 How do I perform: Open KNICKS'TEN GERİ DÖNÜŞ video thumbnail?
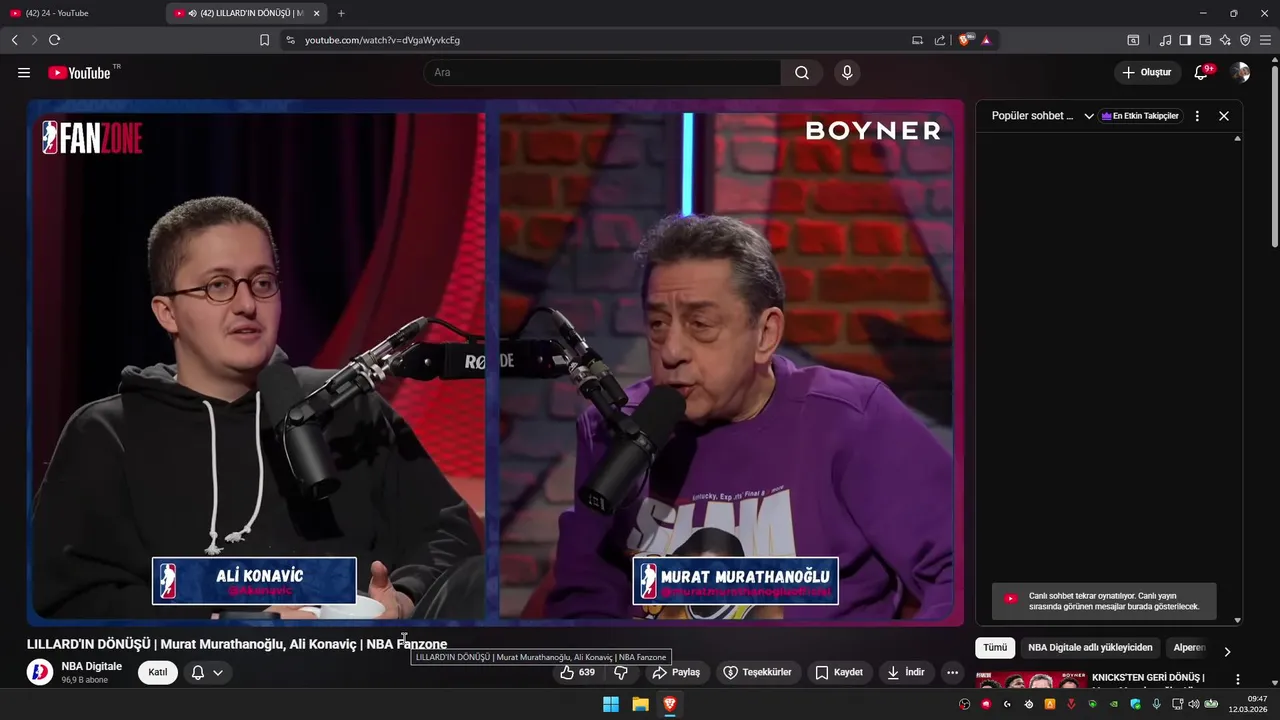[1031, 680]
